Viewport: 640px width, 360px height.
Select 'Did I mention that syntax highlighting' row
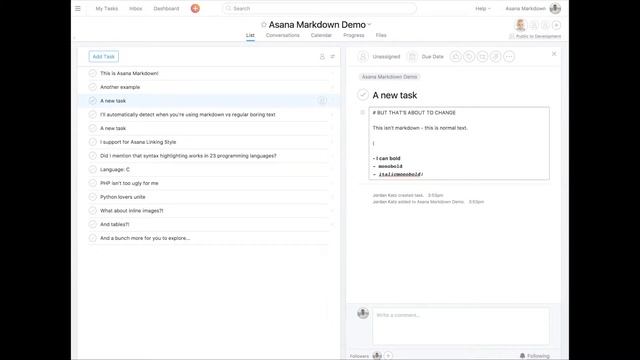[188, 156]
